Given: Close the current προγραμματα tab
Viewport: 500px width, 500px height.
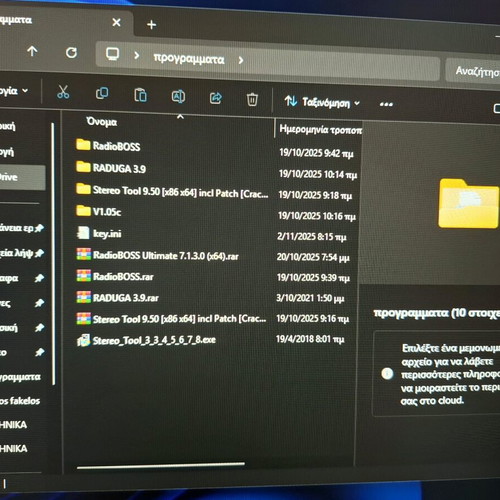Looking at the screenshot, I should [x=116, y=22].
